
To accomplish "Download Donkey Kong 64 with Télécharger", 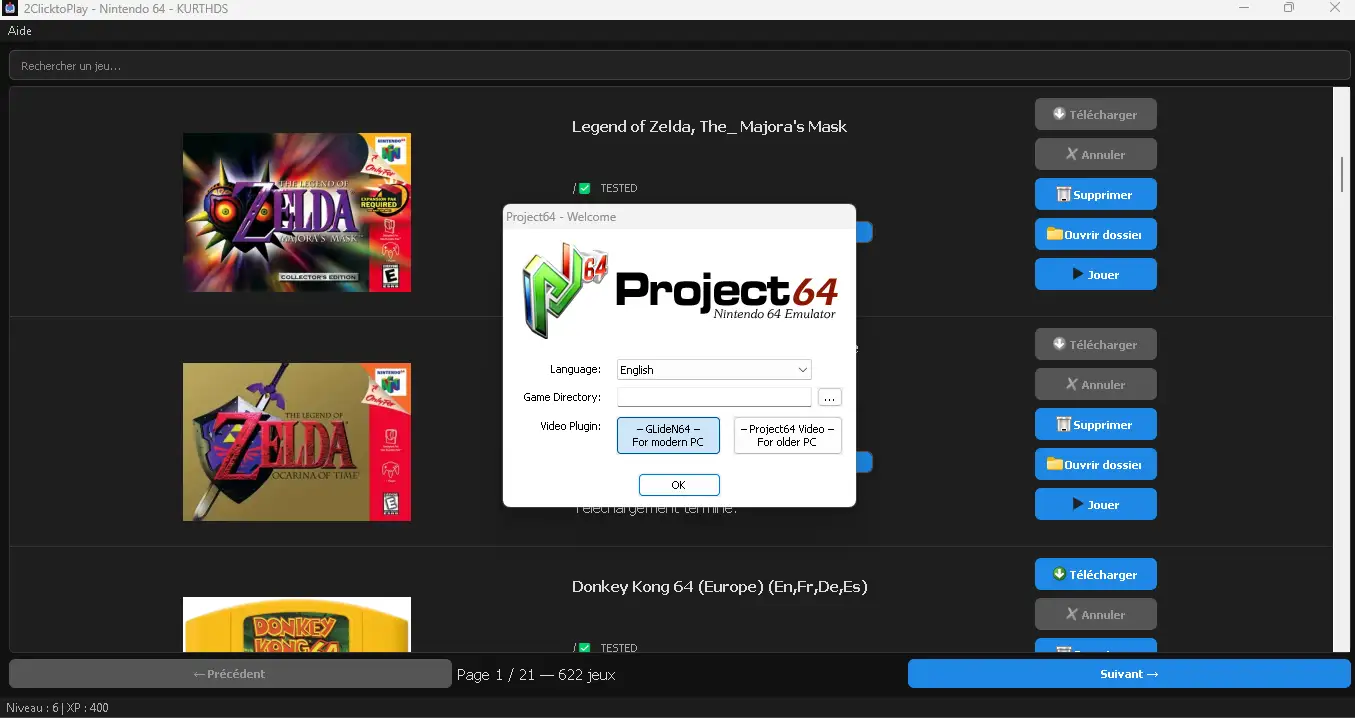I will [1095, 574].
